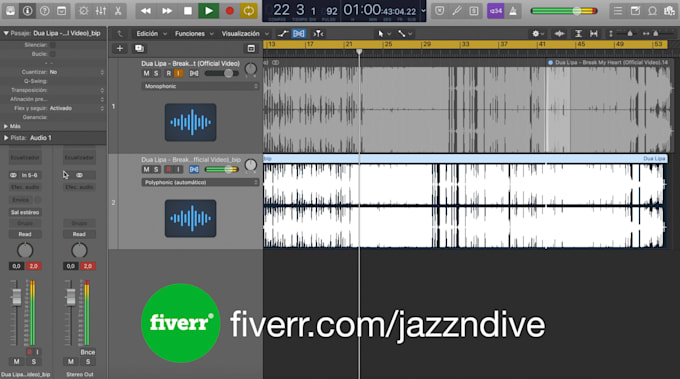Adjust the horizontal zoom slider
680x379 pixels.
pyautogui.click(x=657, y=33)
